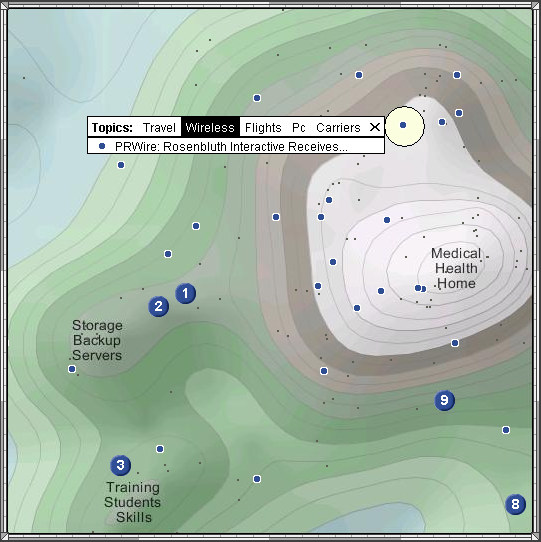
Task: Select the Travel topic
Action: (x=159, y=128)
